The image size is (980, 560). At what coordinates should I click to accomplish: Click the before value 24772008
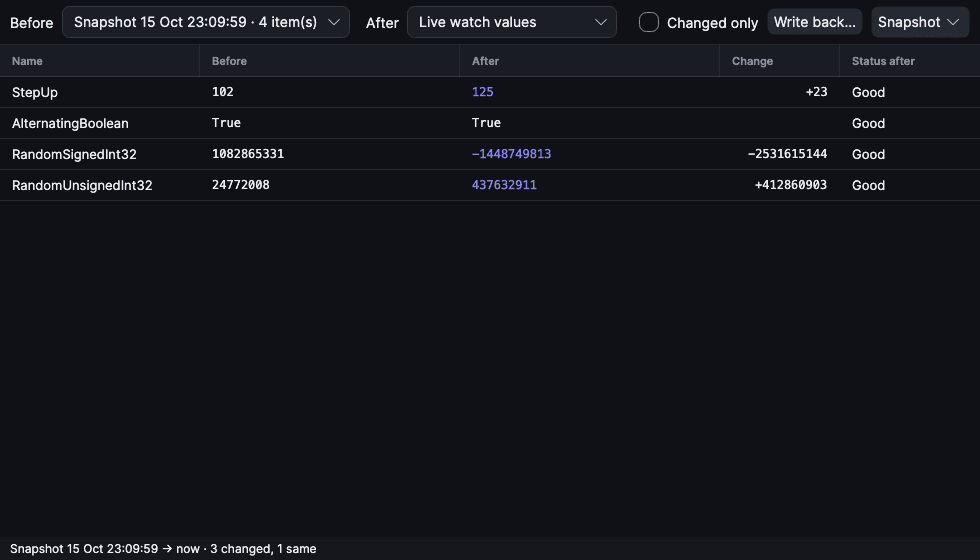tap(241, 185)
